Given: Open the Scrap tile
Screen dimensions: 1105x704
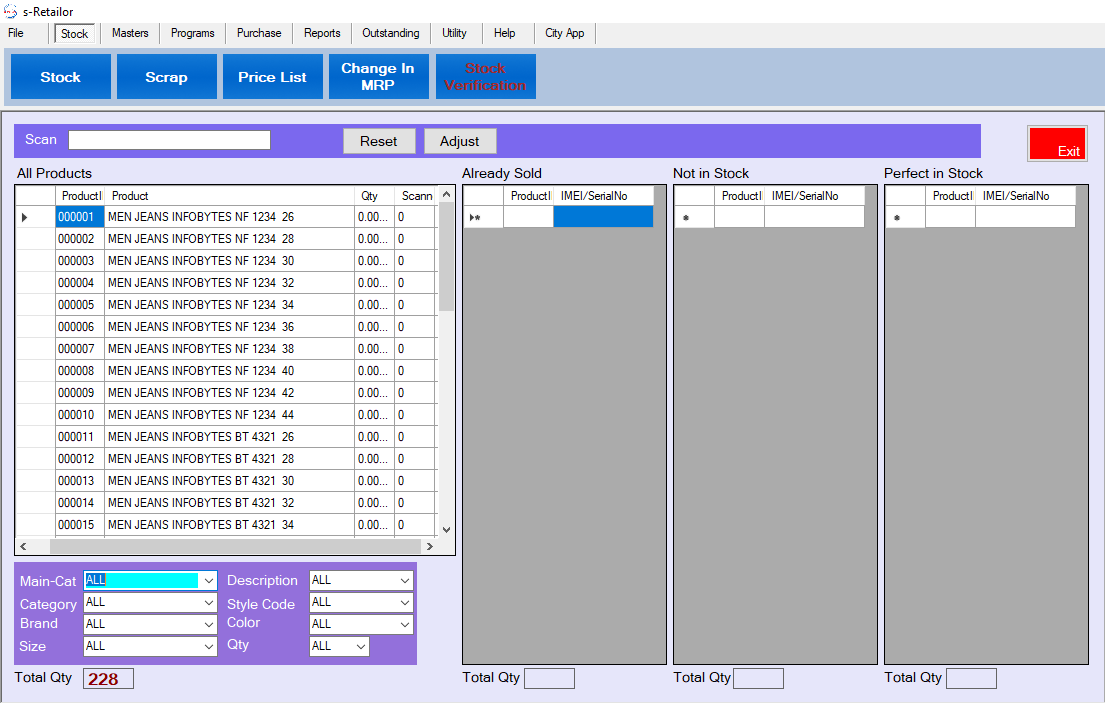Looking at the screenshot, I should tap(166, 77).
